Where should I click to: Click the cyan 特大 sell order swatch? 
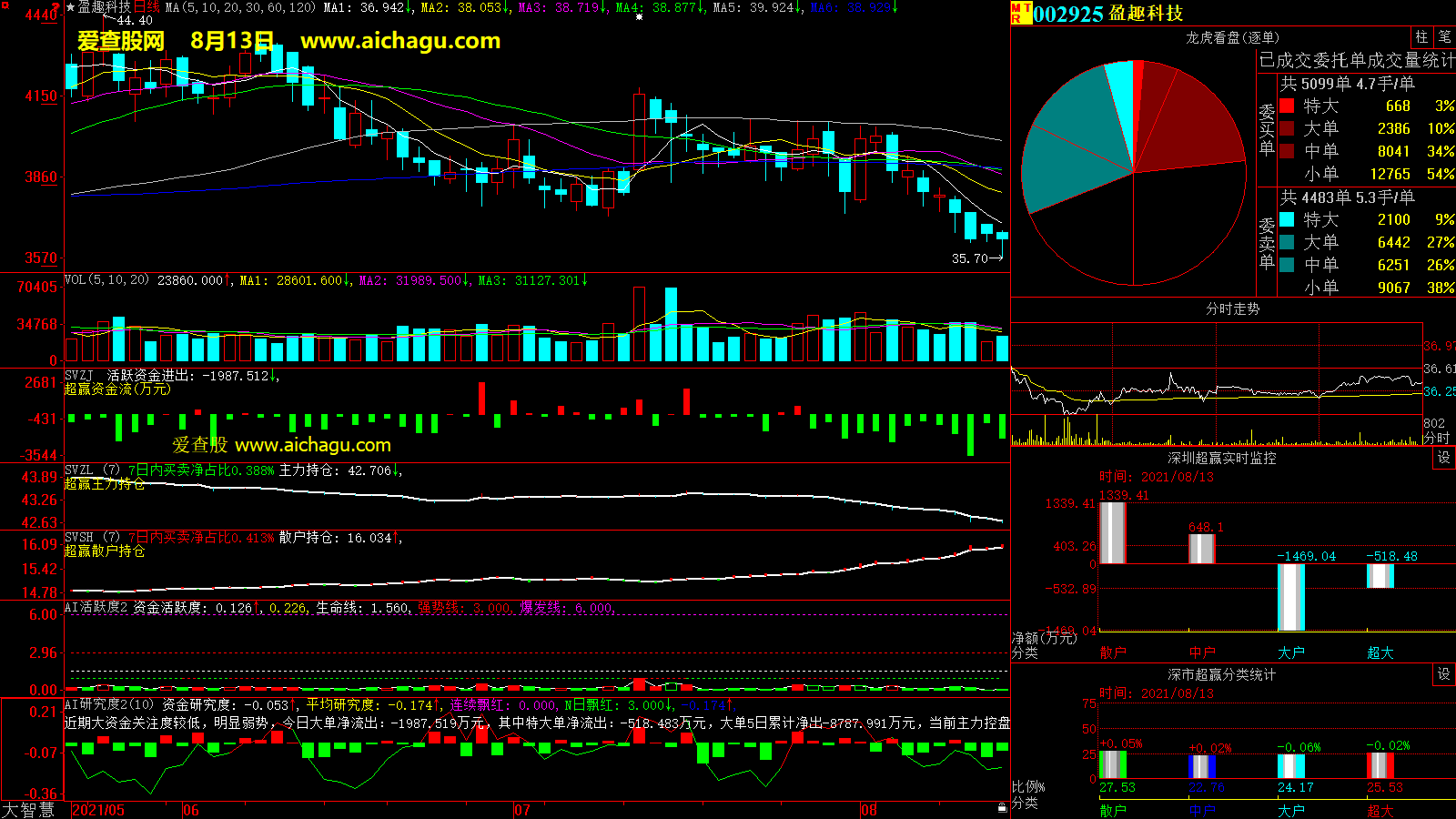coord(1287,219)
